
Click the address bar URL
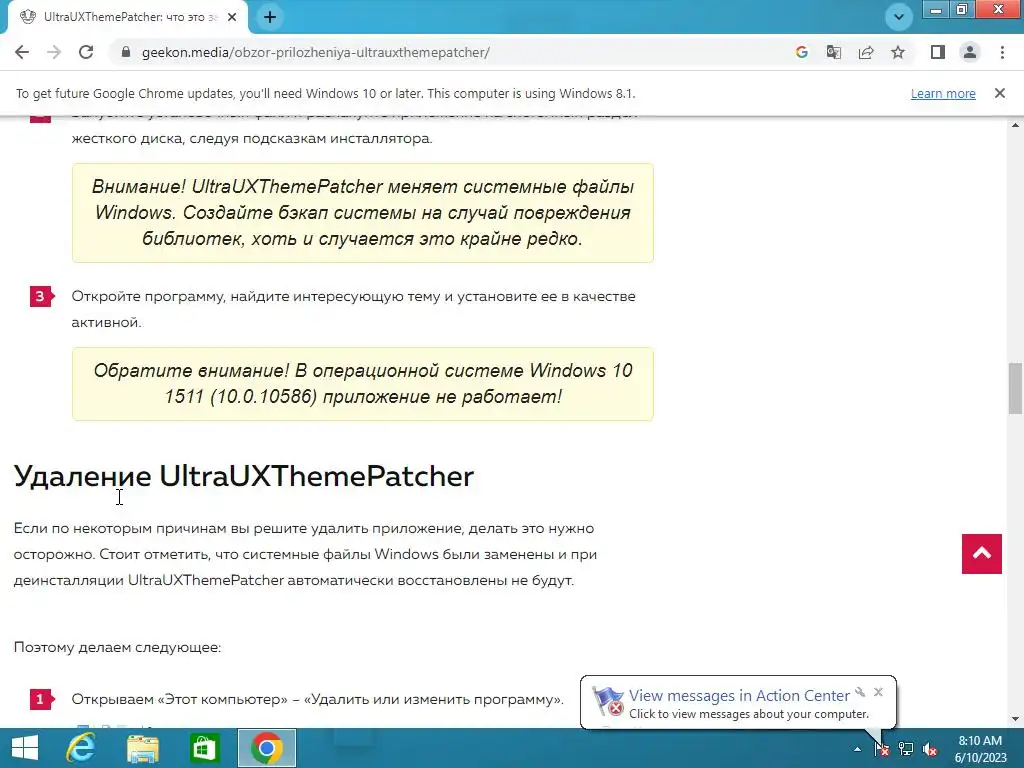coord(315,52)
